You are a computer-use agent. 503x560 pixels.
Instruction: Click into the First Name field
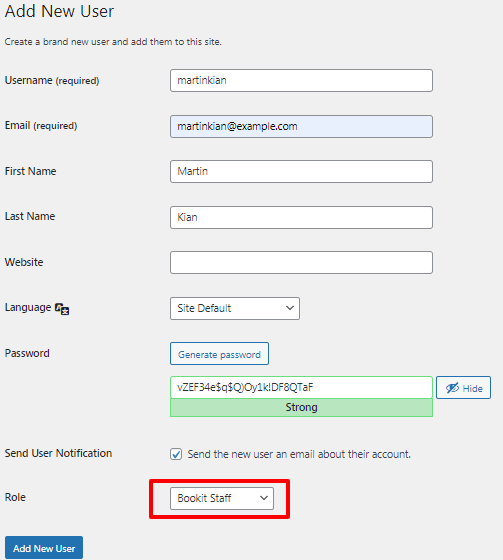[x=301, y=171]
